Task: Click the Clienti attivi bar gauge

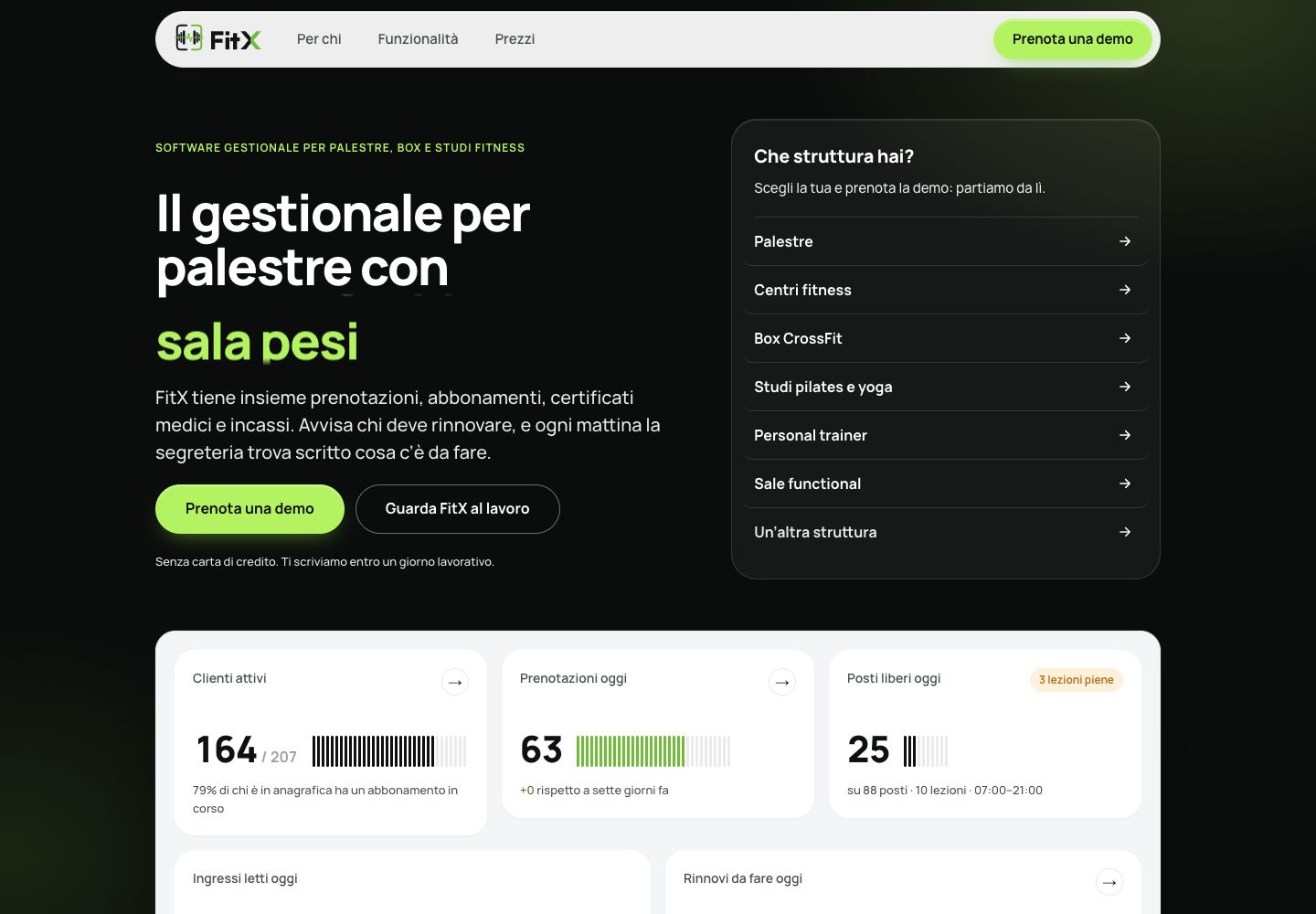Action: point(389,750)
